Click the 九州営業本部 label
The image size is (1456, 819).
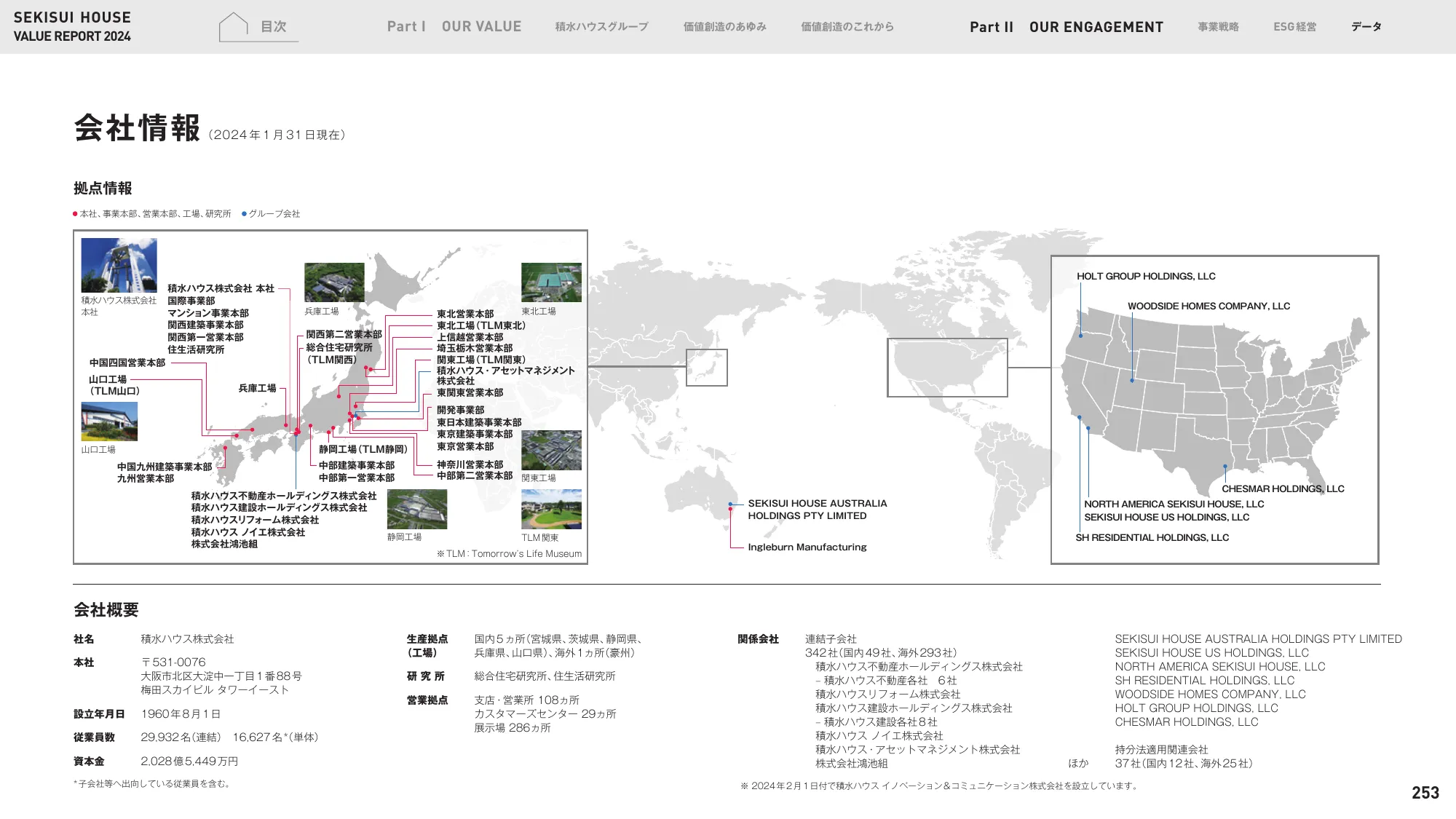146,479
